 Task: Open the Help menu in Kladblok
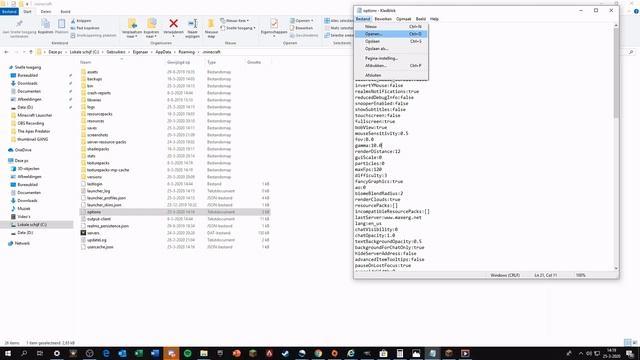tap(434, 19)
